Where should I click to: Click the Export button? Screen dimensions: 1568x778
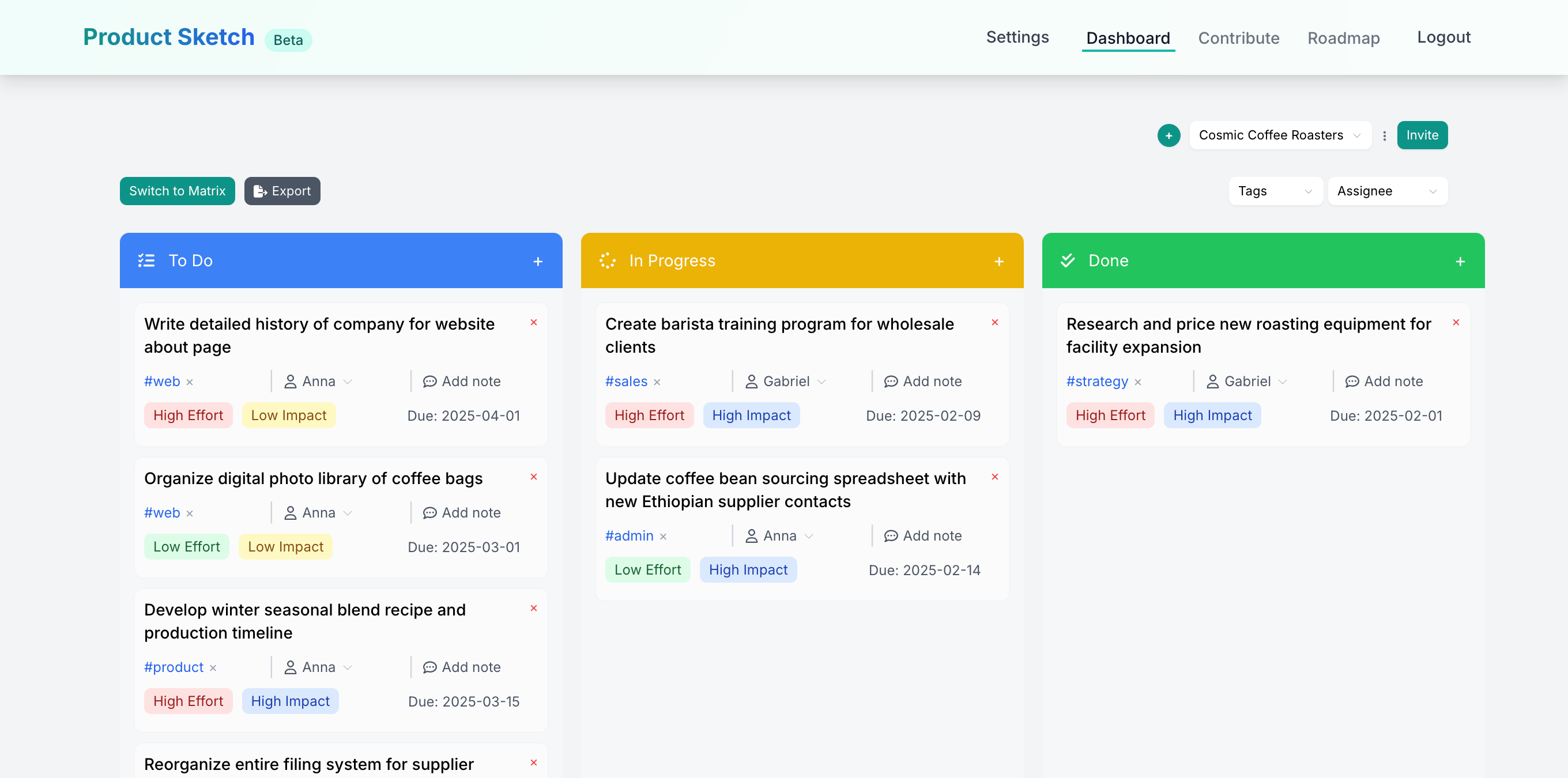(x=282, y=191)
